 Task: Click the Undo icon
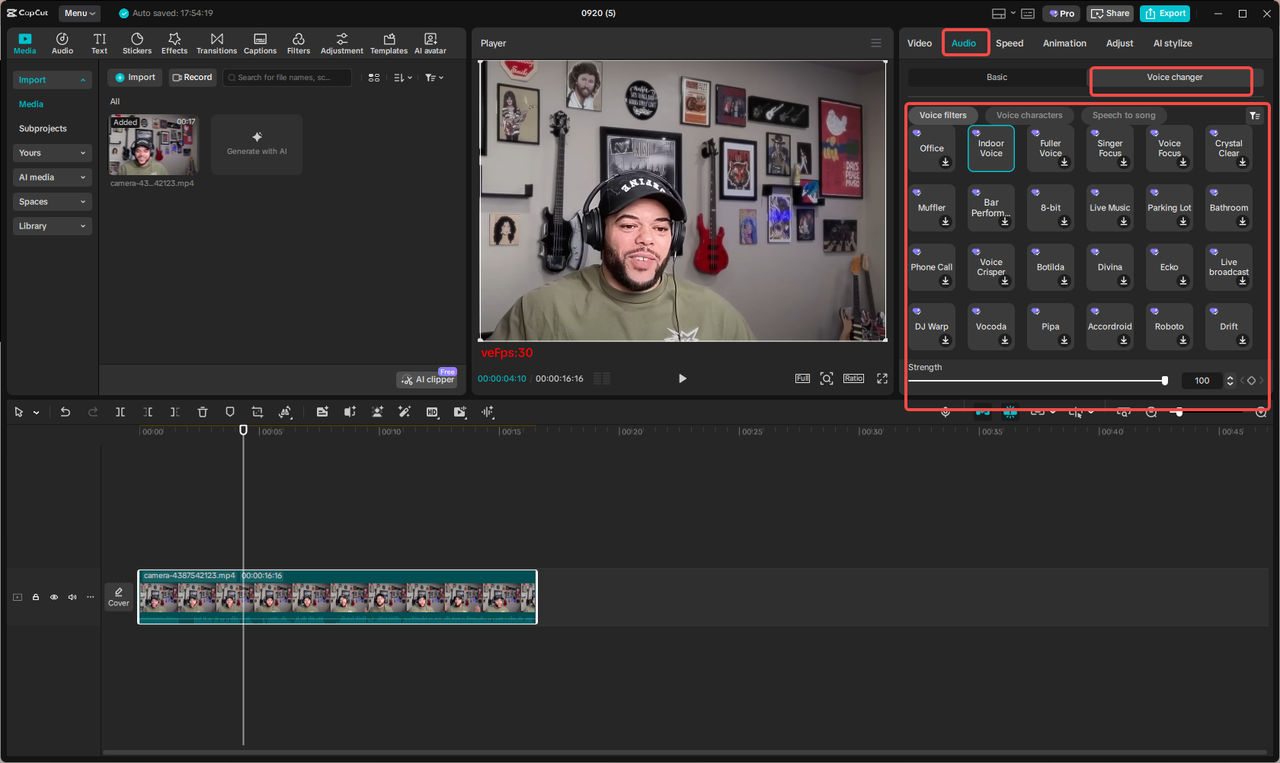(65, 411)
